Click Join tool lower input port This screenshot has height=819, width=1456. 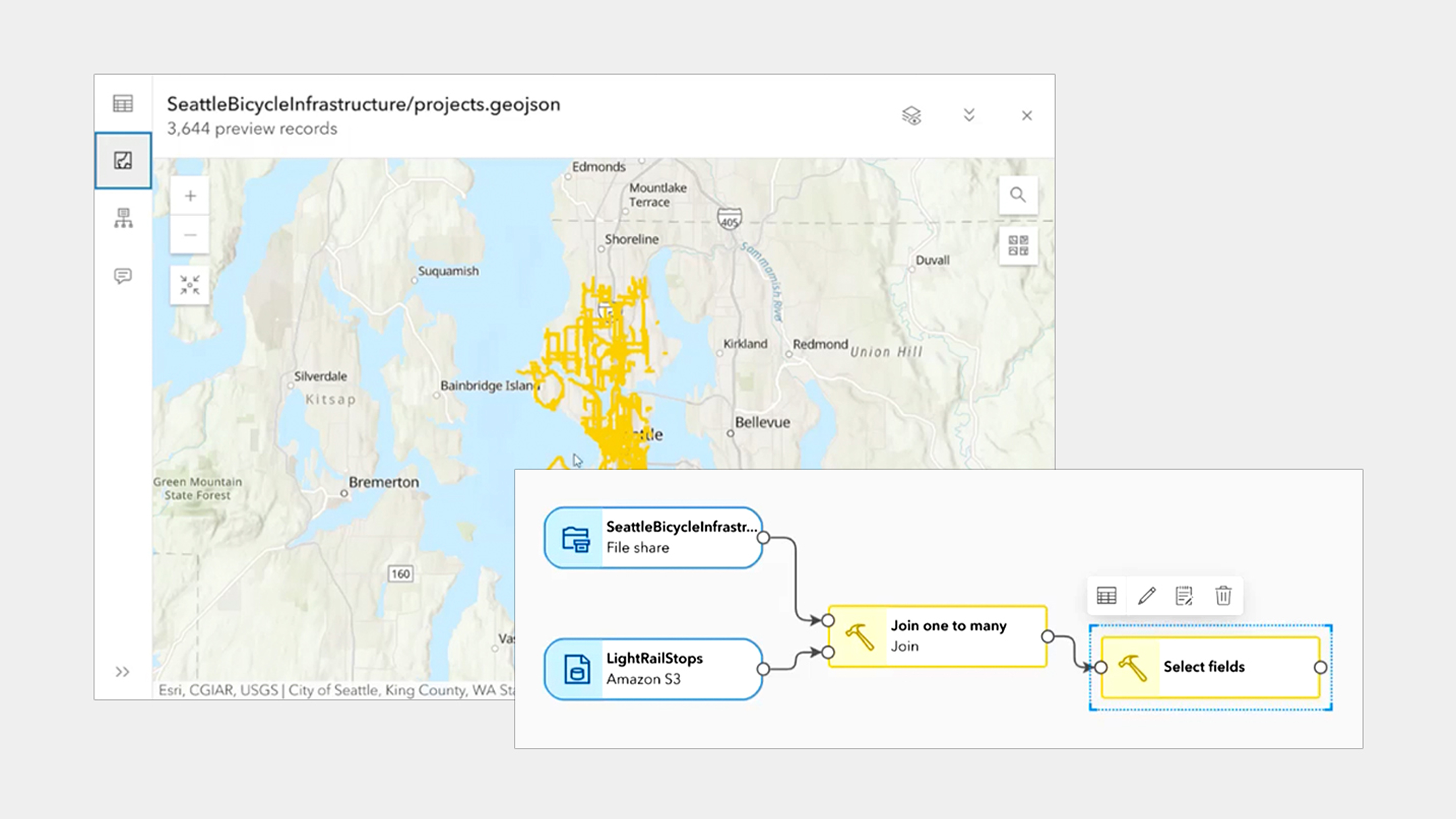coord(828,653)
